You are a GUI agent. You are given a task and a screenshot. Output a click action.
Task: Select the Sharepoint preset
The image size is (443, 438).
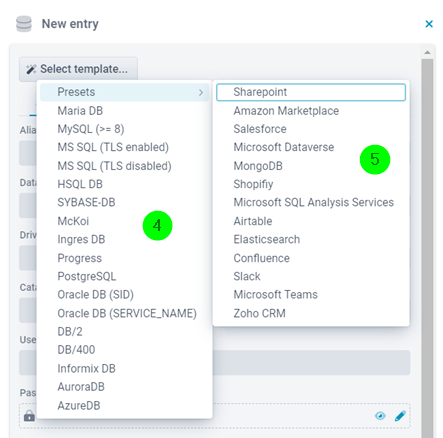tap(311, 92)
